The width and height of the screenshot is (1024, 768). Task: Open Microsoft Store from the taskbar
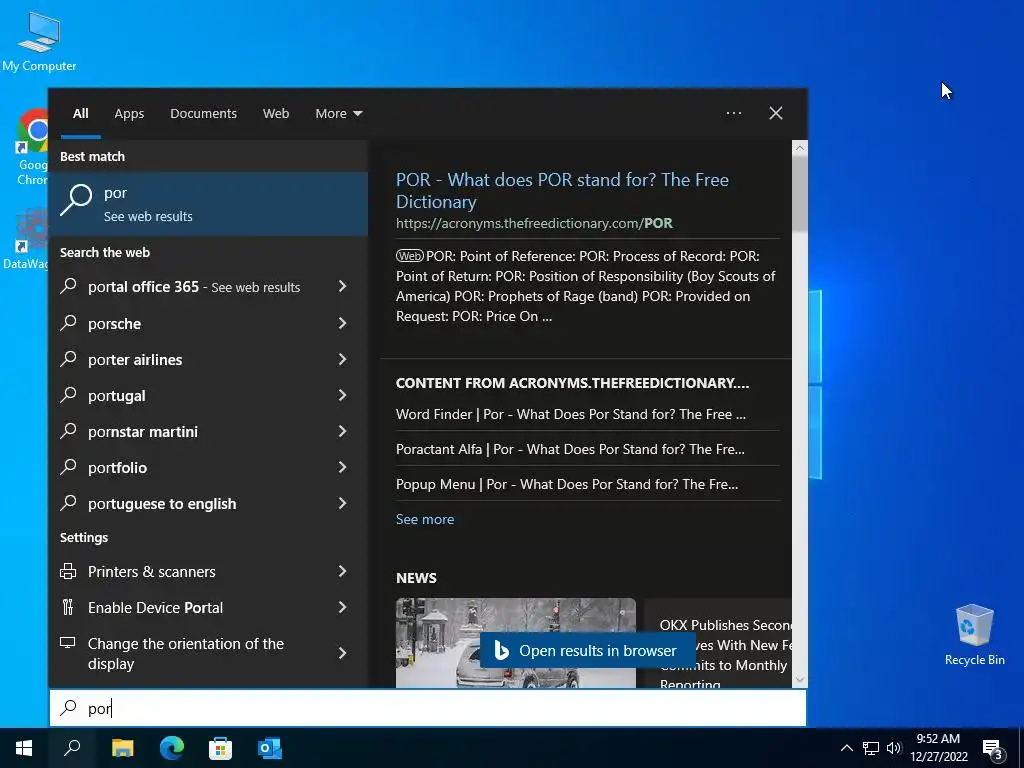pos(220,748)
